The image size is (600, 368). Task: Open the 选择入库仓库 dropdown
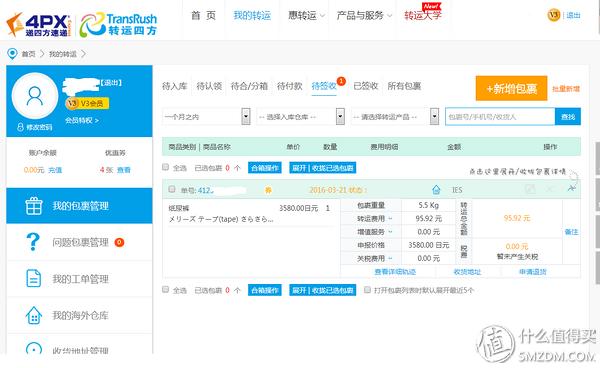point(301,117)
